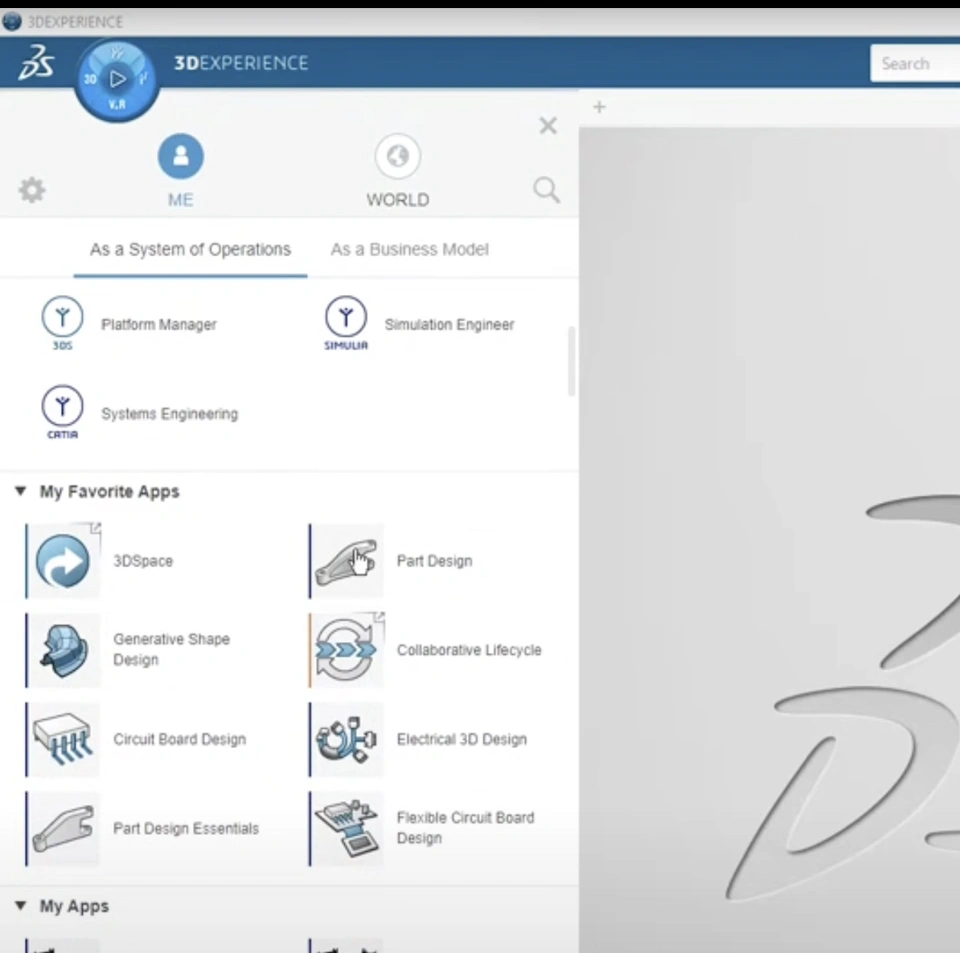The image size is (960, 953).
Task: Collapse the My Favorite Apps section
Action: click(21, 491)
